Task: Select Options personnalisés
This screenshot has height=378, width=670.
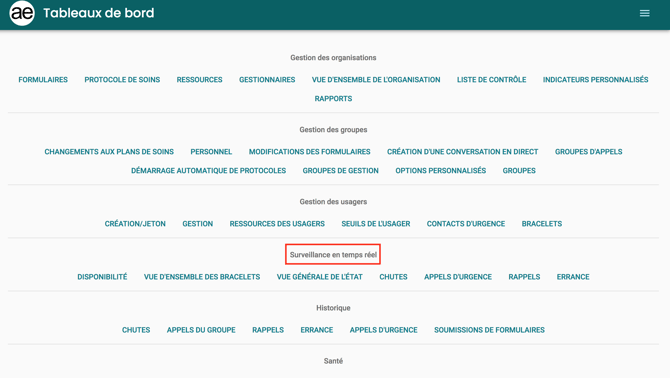Action: [x=441, y=171]
